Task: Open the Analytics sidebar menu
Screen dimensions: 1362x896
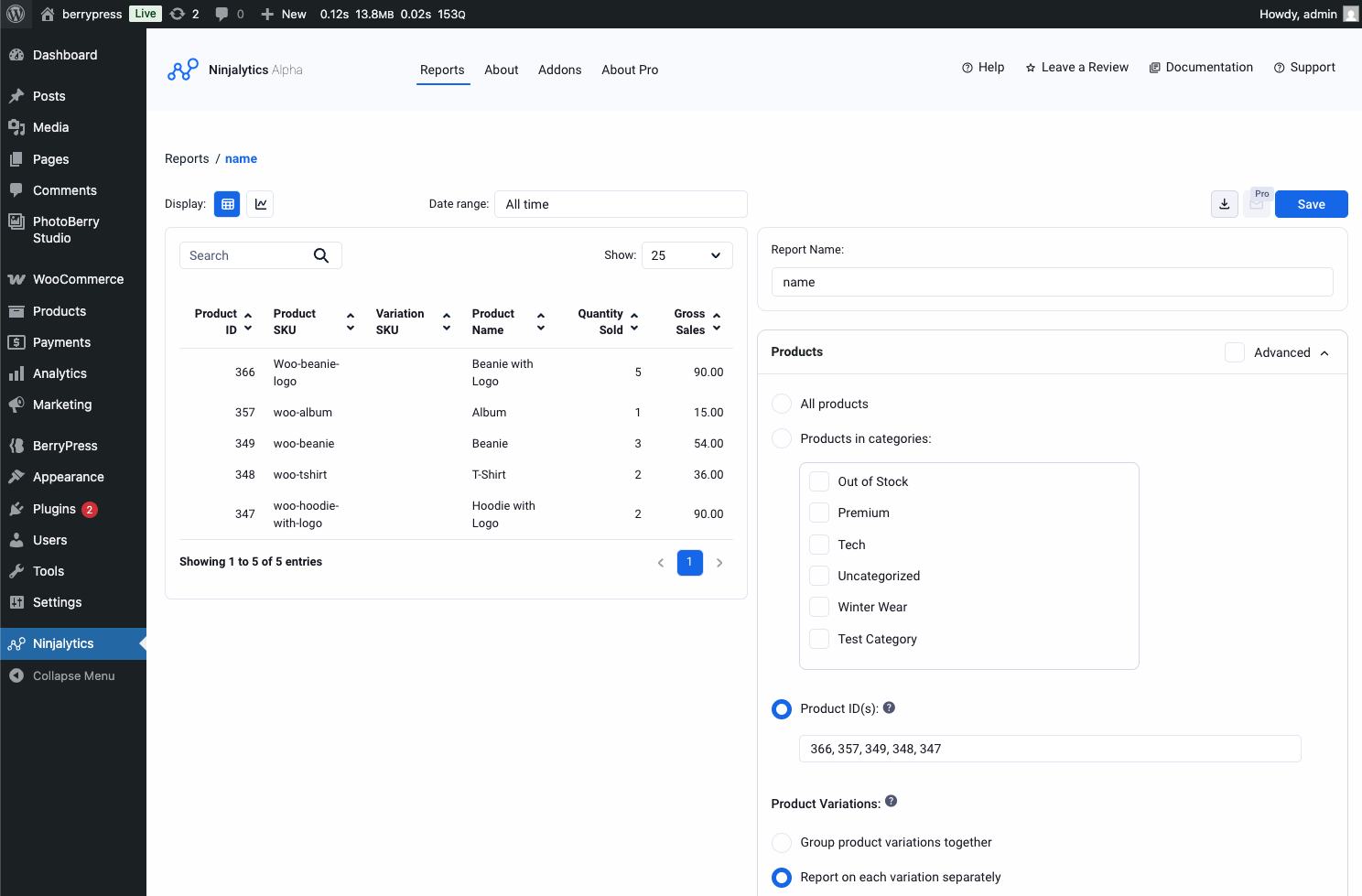Action: point(59,373)
